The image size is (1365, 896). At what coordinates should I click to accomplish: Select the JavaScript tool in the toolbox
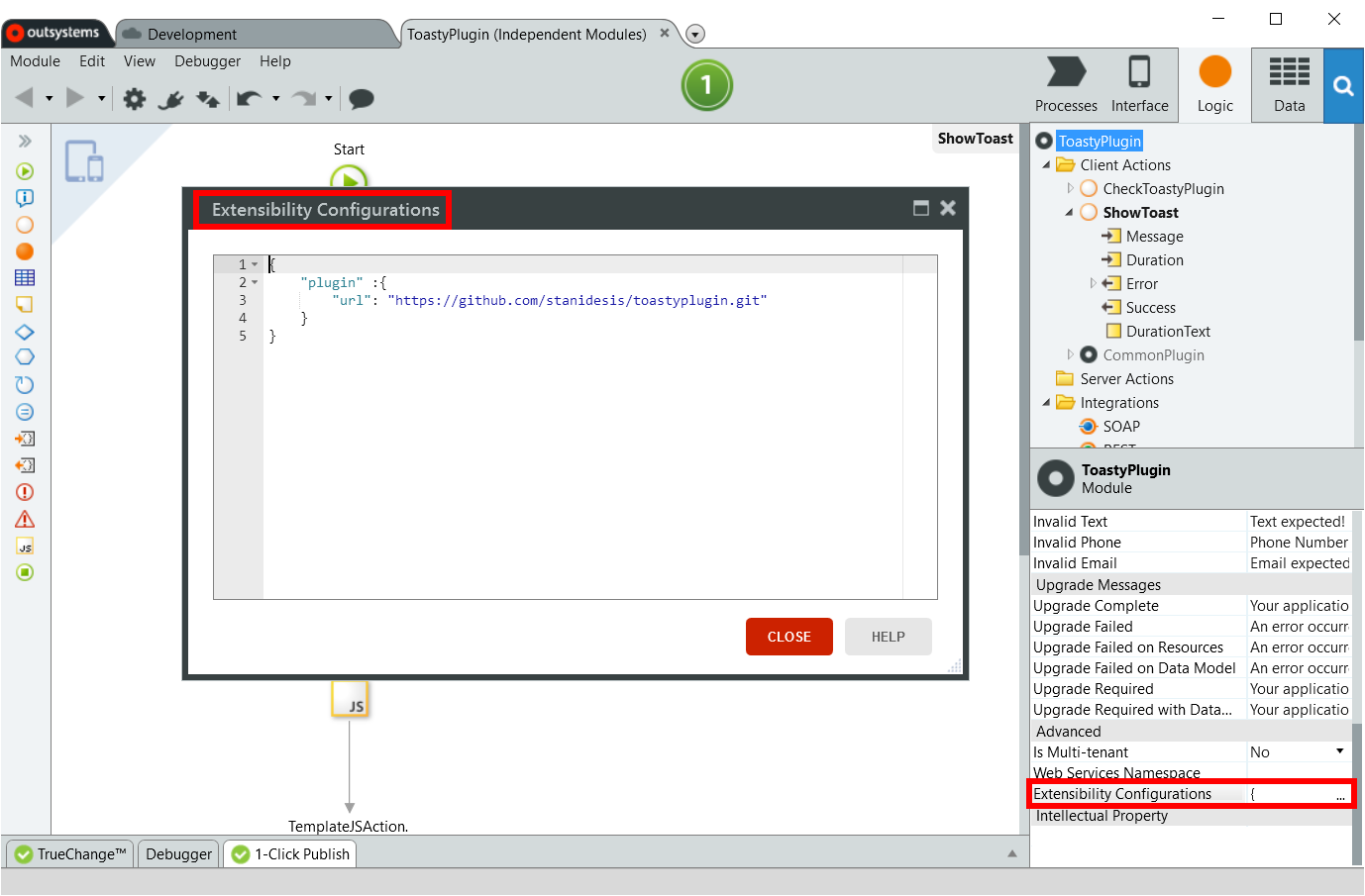click(25, 547)
